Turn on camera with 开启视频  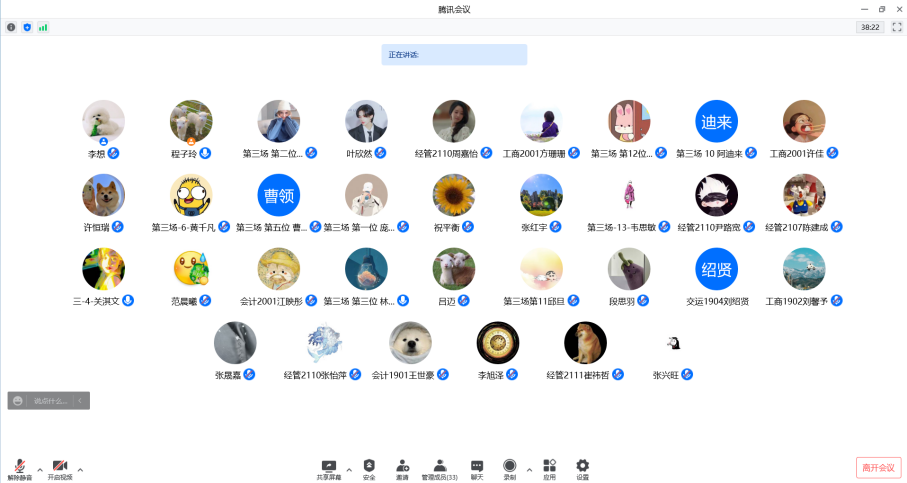point(60,468)
